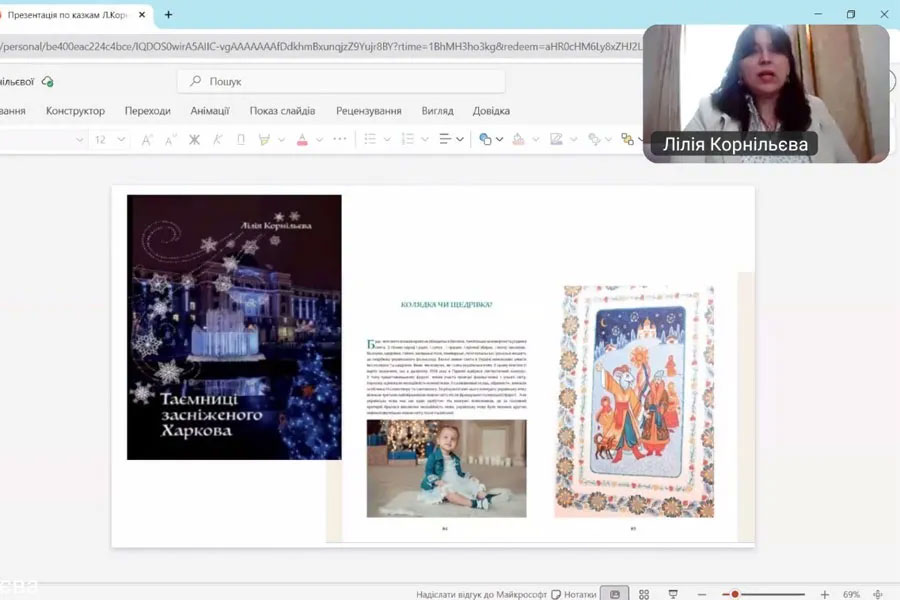900x600 pixels.
Task: Expand the font size 12 dropdown
Action: point(121,139)
